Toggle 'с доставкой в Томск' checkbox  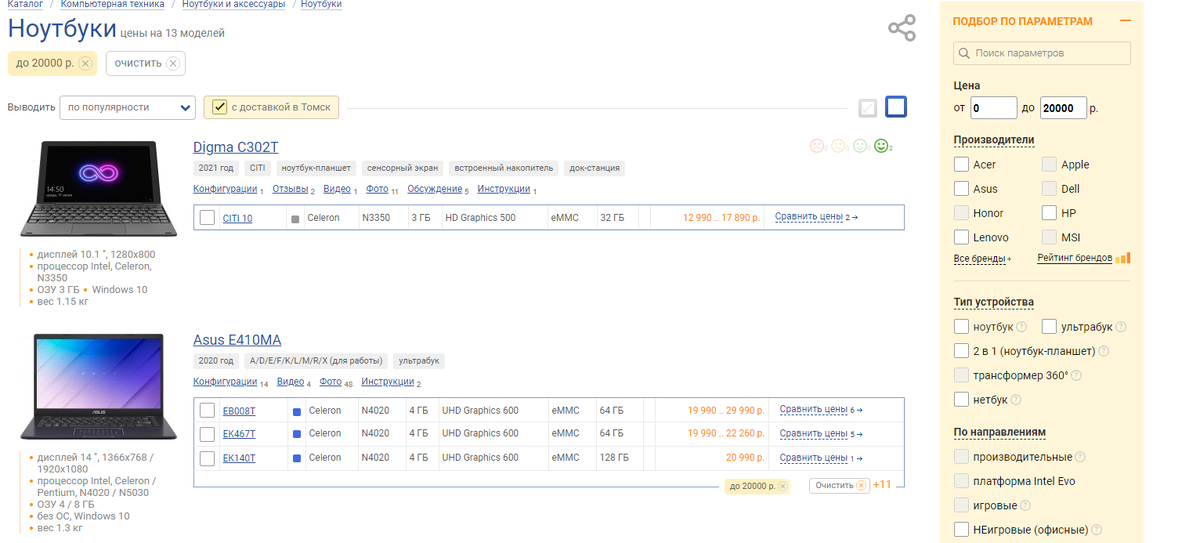pos(220,107)
